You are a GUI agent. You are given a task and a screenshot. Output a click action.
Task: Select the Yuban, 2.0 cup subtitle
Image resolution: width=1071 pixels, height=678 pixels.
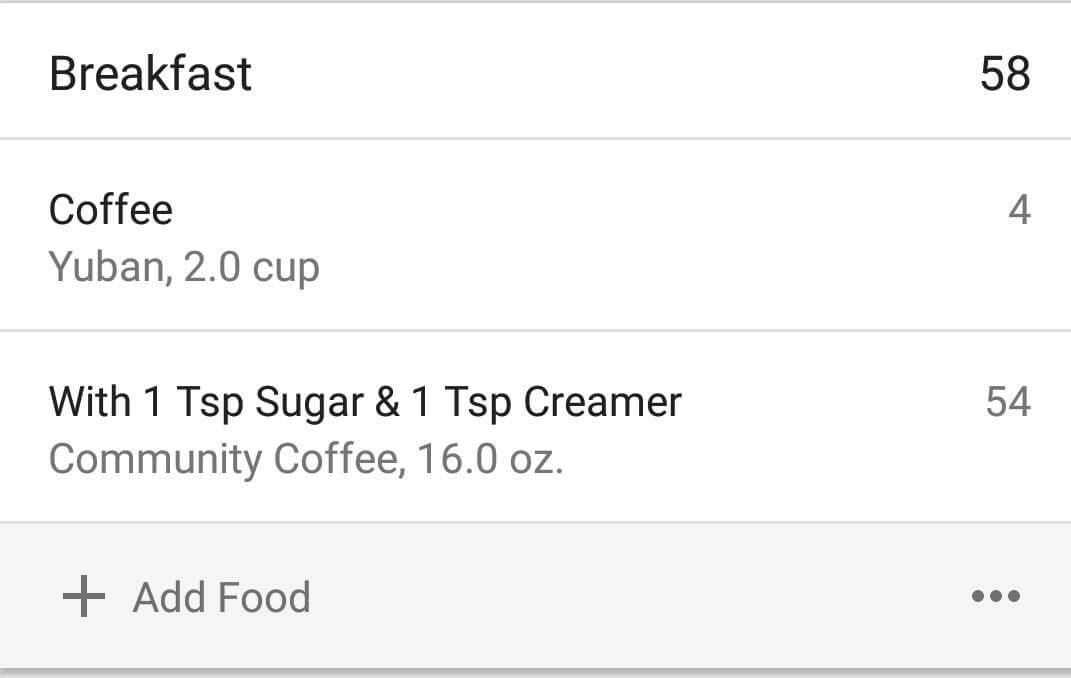[x=184, y=267]
